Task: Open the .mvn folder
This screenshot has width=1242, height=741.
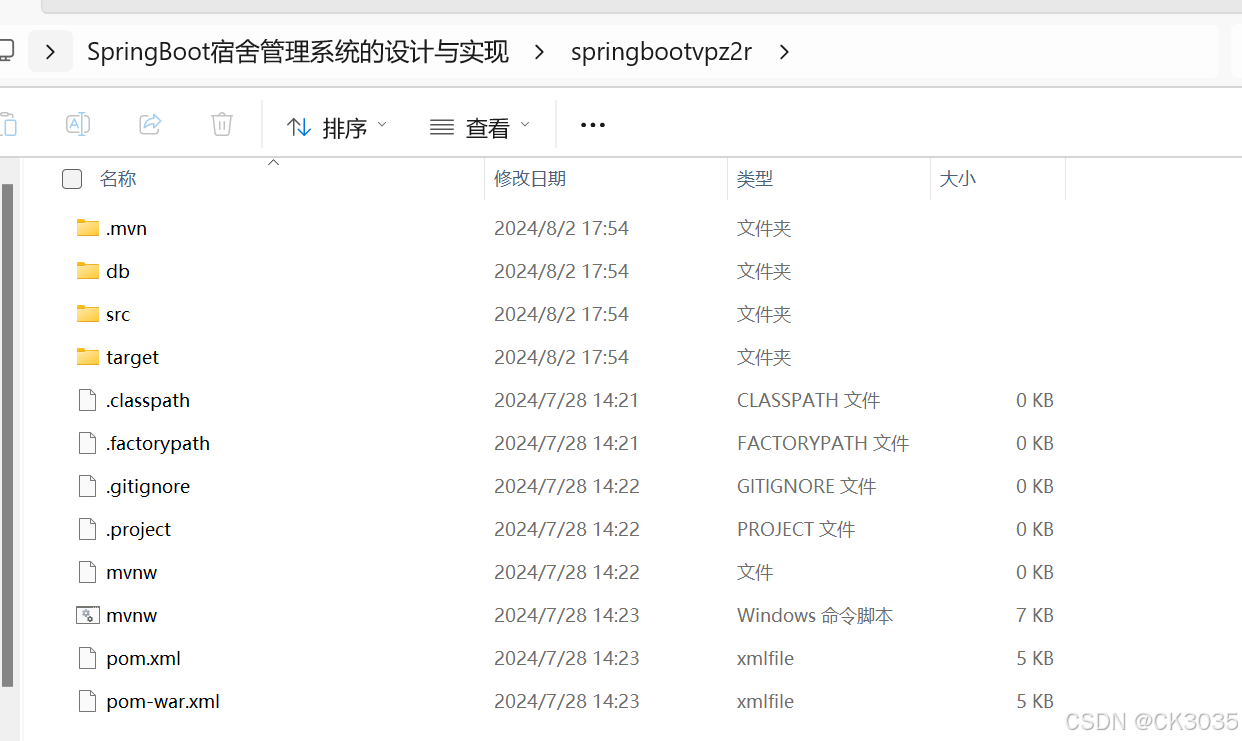Action: [x=125, y=228]
